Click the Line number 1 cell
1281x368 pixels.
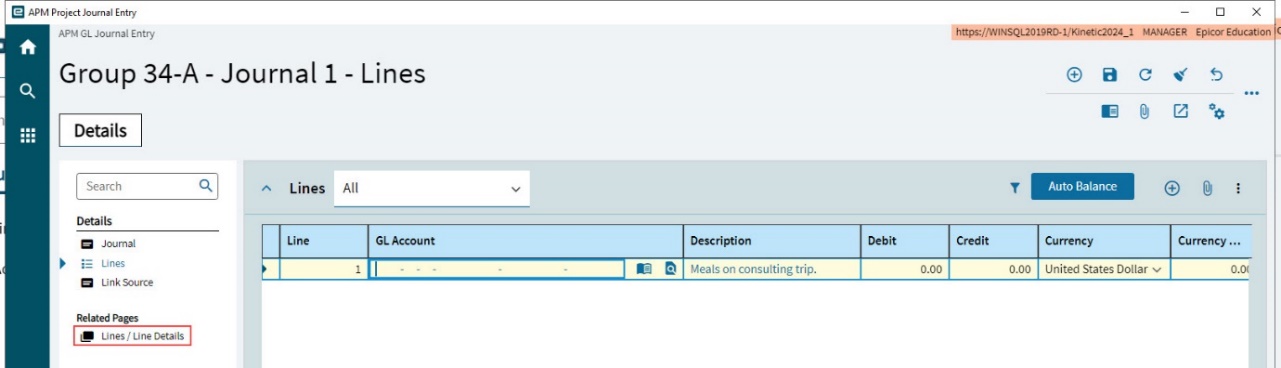tap(323, 269)
